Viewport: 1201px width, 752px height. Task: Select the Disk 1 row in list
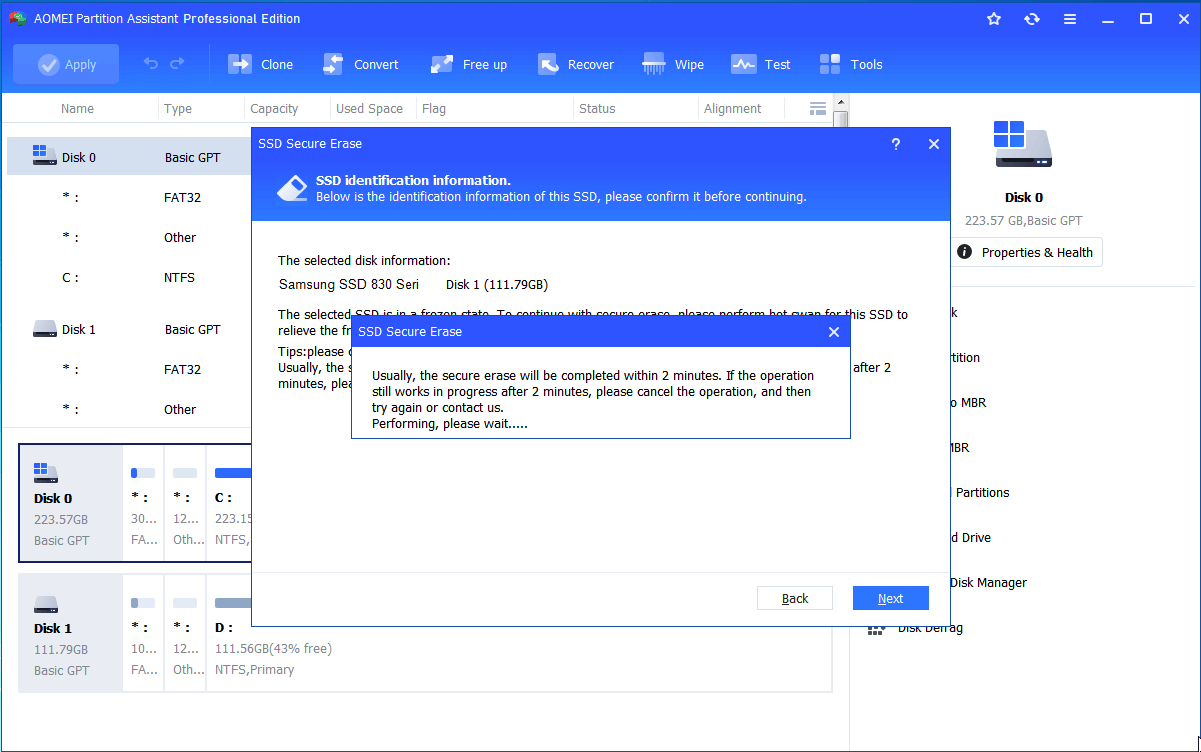coord(129,329)
